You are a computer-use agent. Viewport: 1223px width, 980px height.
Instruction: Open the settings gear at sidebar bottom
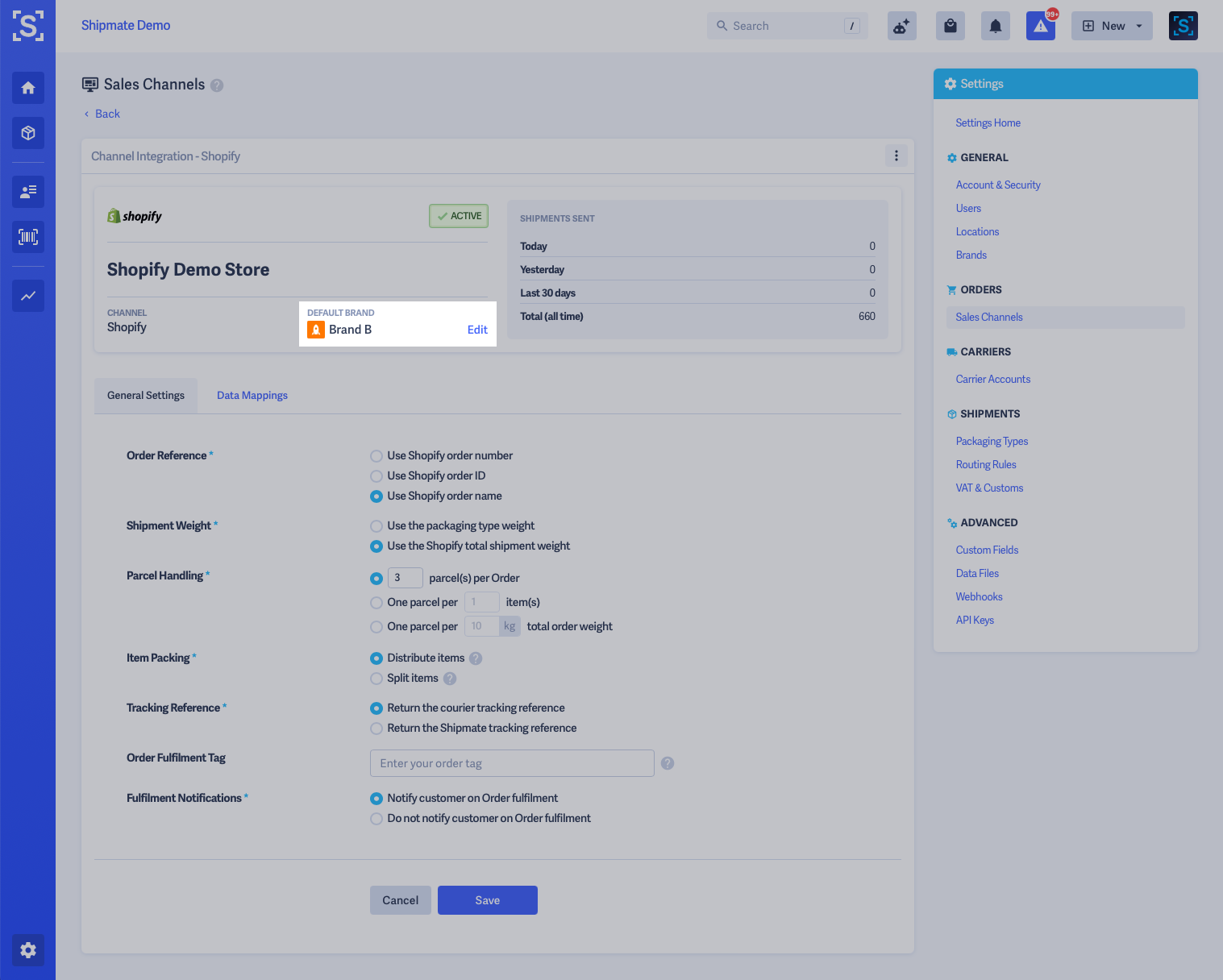pyautogui.click(x=28, y=950)
